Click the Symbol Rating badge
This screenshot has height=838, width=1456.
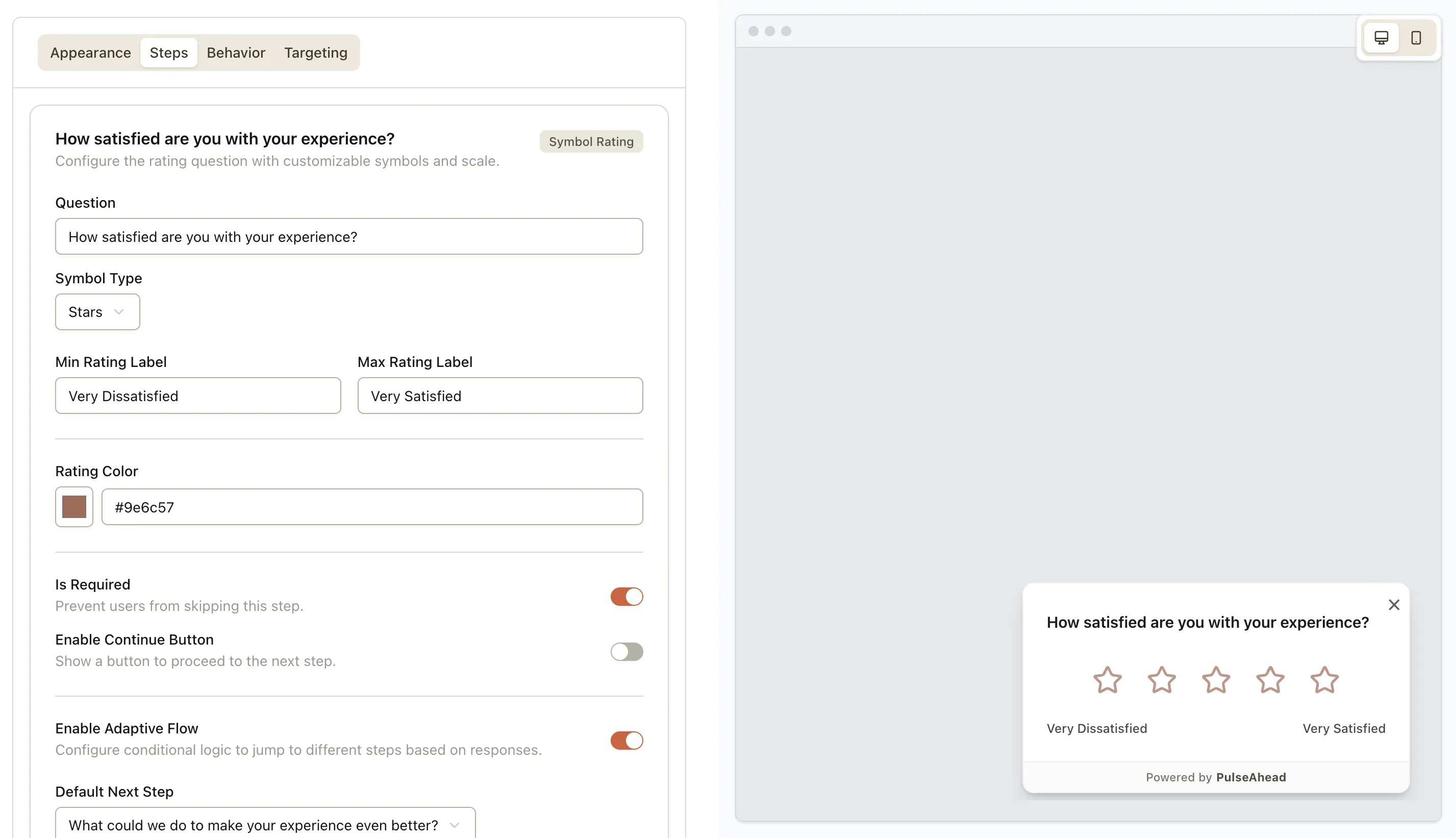tap(591, 141)
